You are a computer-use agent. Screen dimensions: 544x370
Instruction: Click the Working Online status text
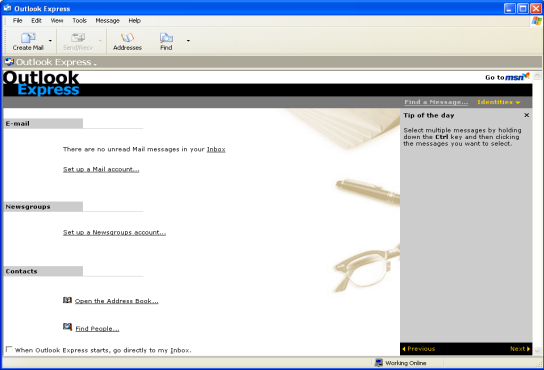point(406,363)
